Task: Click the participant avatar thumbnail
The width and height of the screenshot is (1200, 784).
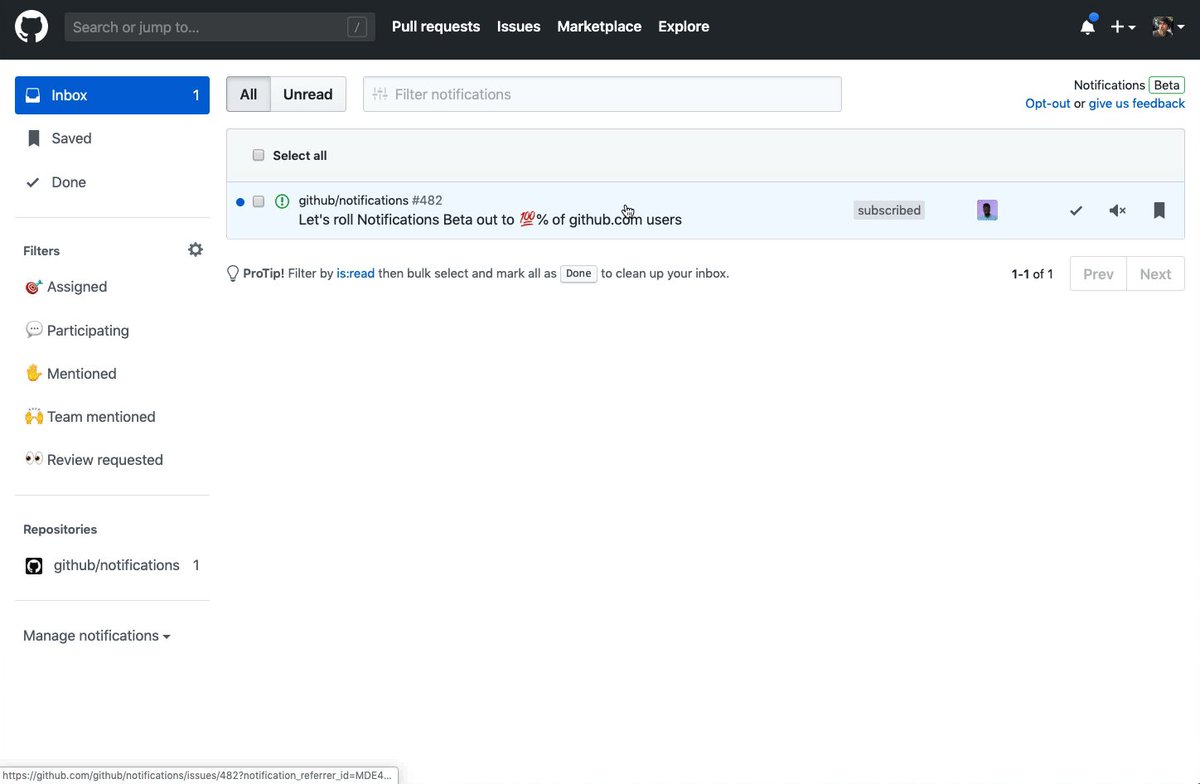Action: click(x=987, y=210)
